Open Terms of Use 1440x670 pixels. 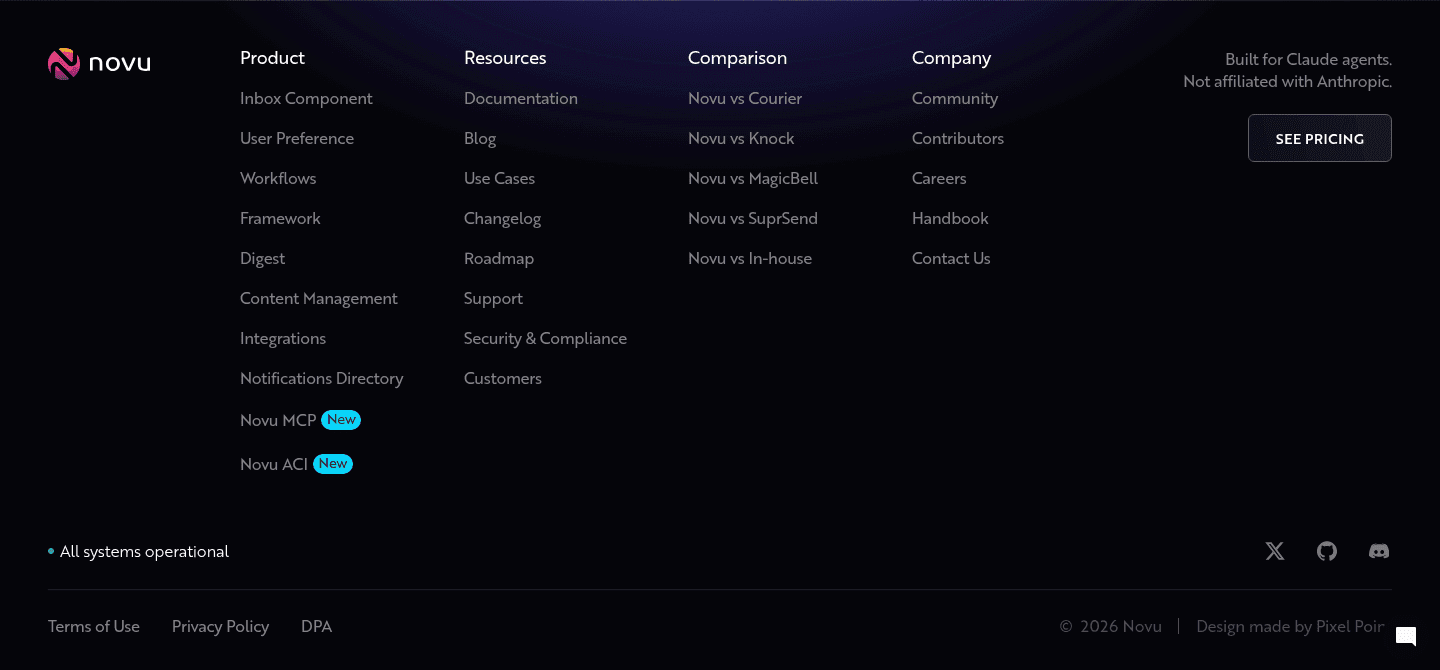94,626
